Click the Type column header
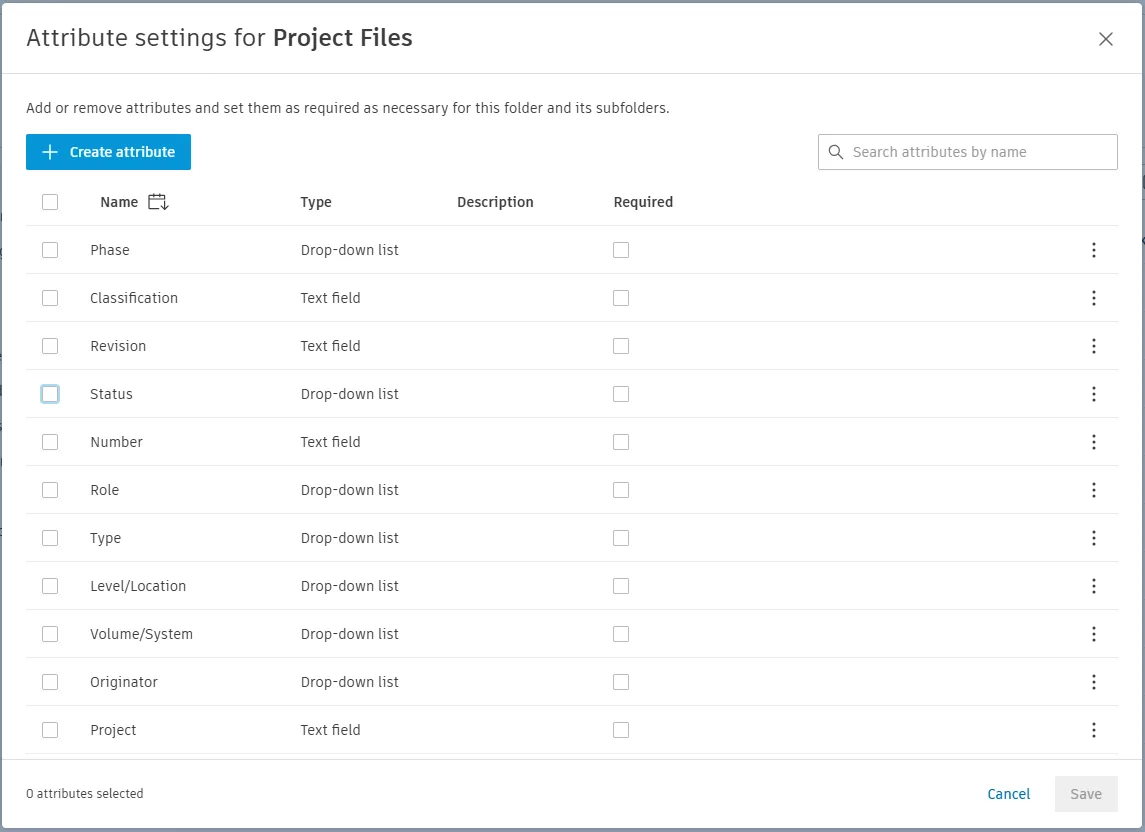Image resolution: width=1145 pixels, height=832 pixels. (316, 202)
